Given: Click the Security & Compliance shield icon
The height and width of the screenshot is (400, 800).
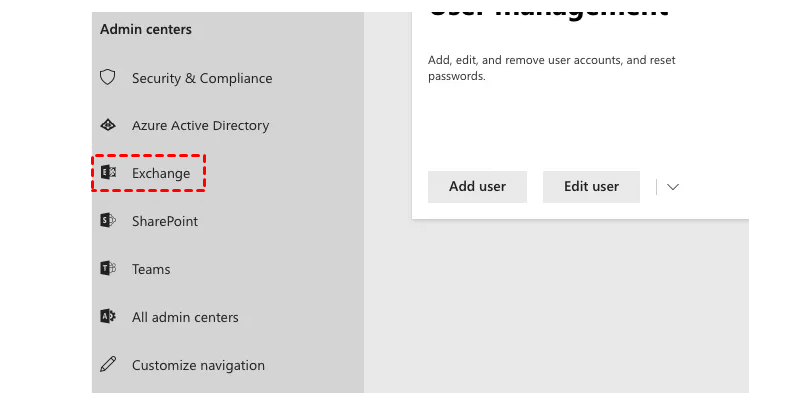Looking at the screenshot, I should point(109,78).
